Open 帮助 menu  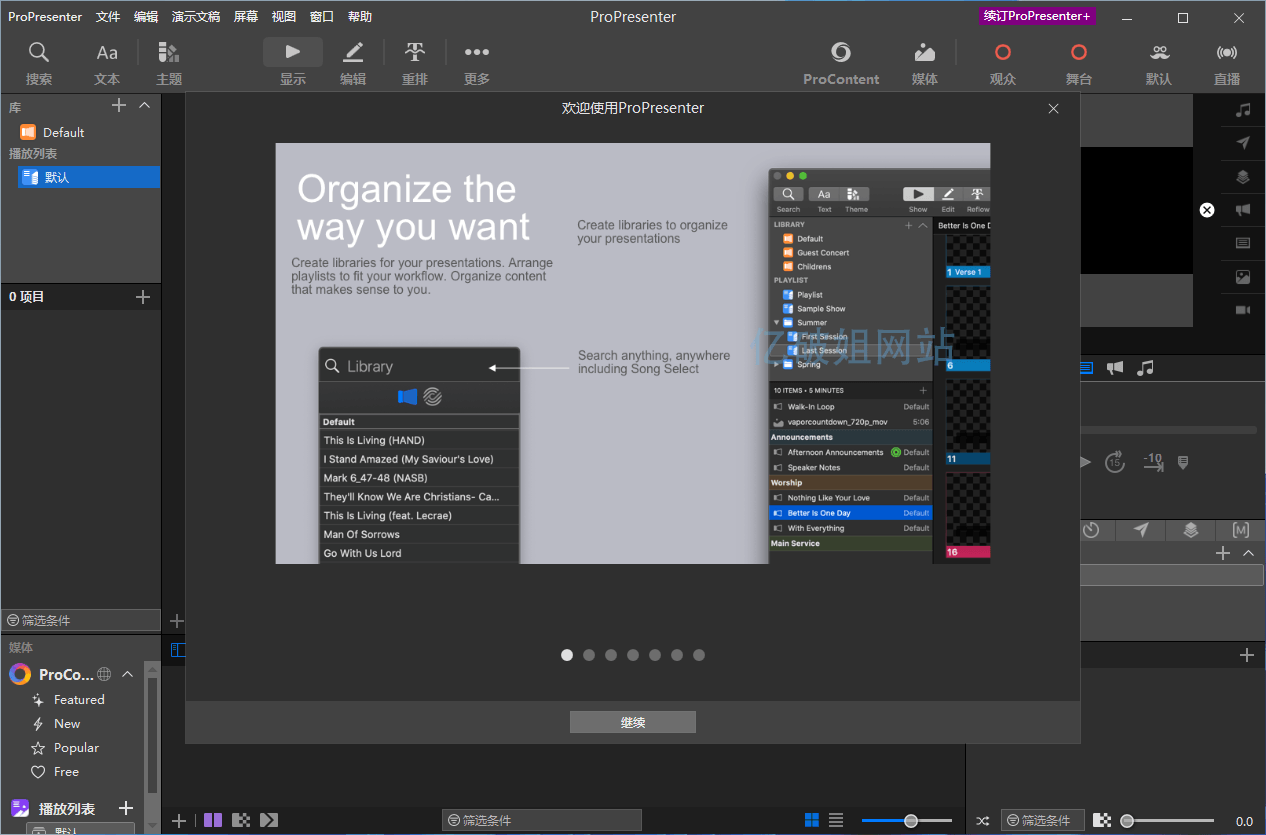point(360,17)
